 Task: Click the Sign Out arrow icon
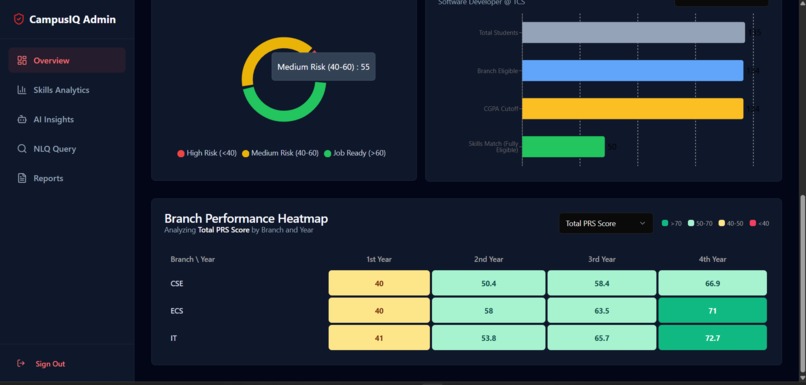(21, 363)
